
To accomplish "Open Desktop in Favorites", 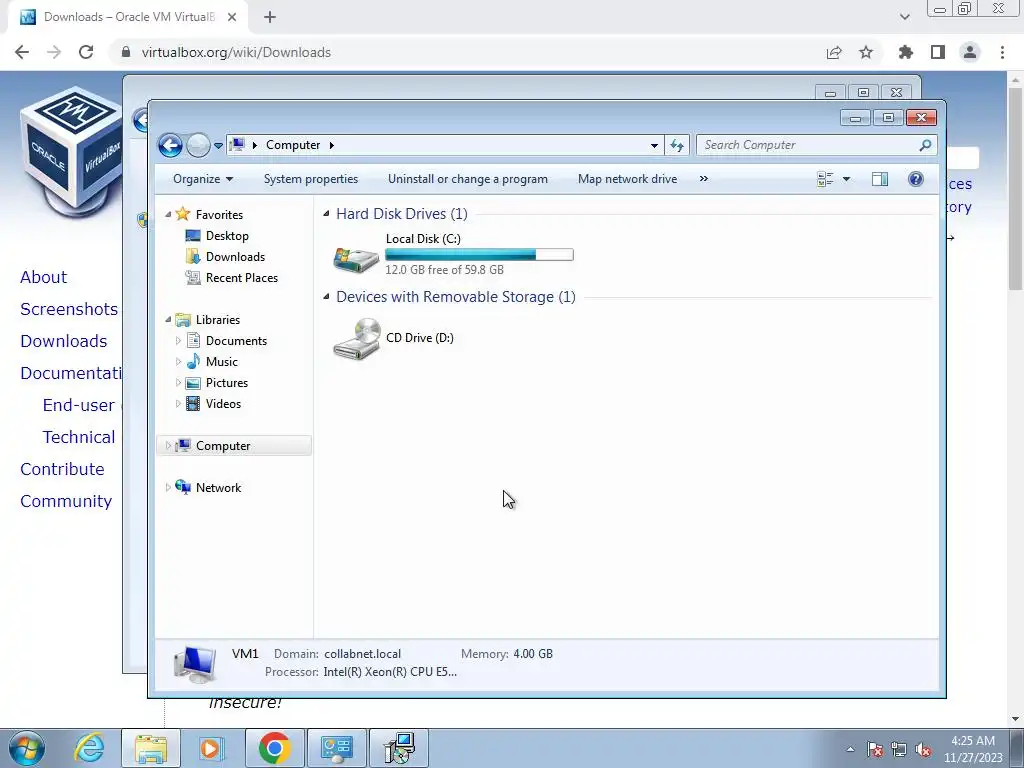I will (227, 236).
